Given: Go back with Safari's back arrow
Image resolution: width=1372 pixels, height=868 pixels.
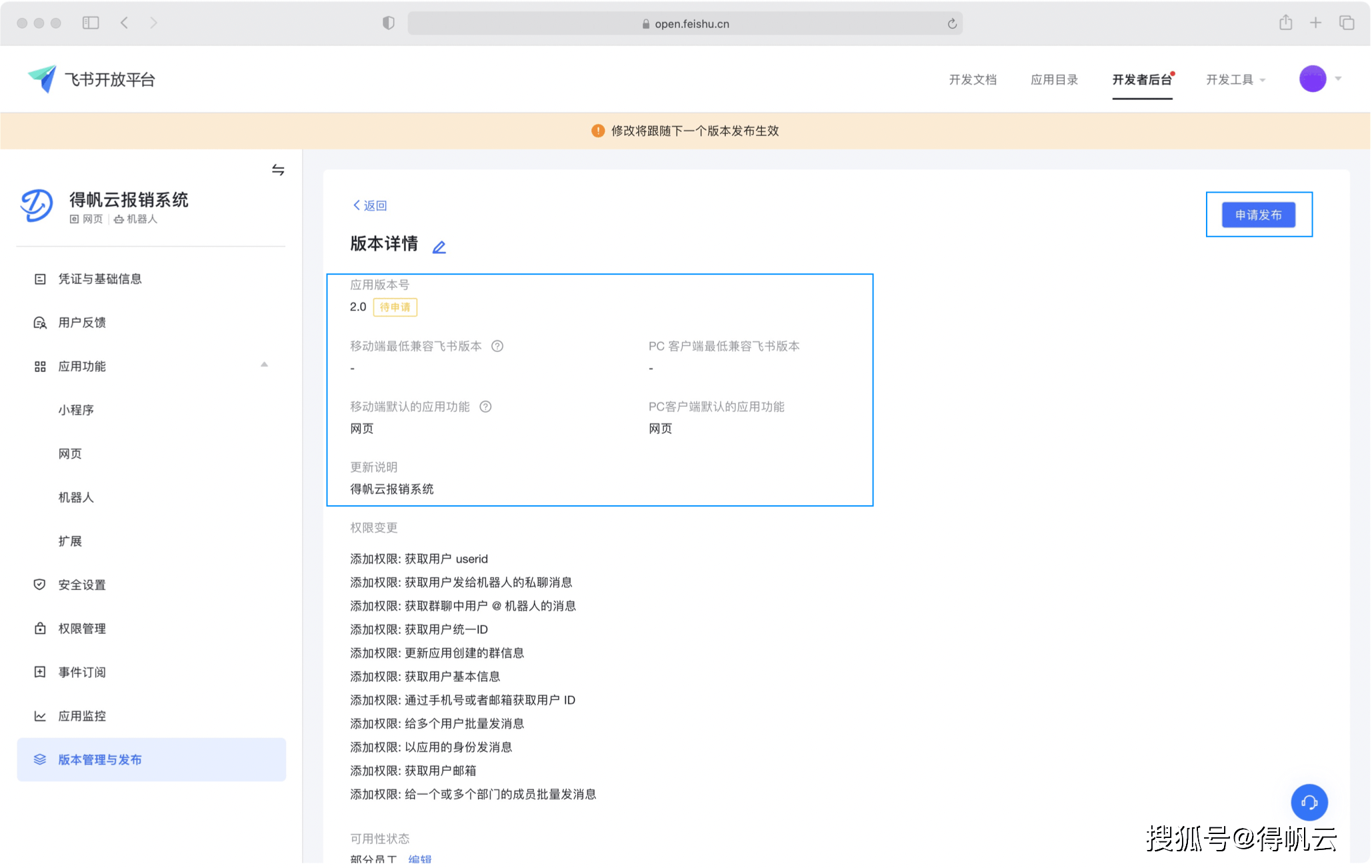Looking at the screenshot, I should point(124,23).
